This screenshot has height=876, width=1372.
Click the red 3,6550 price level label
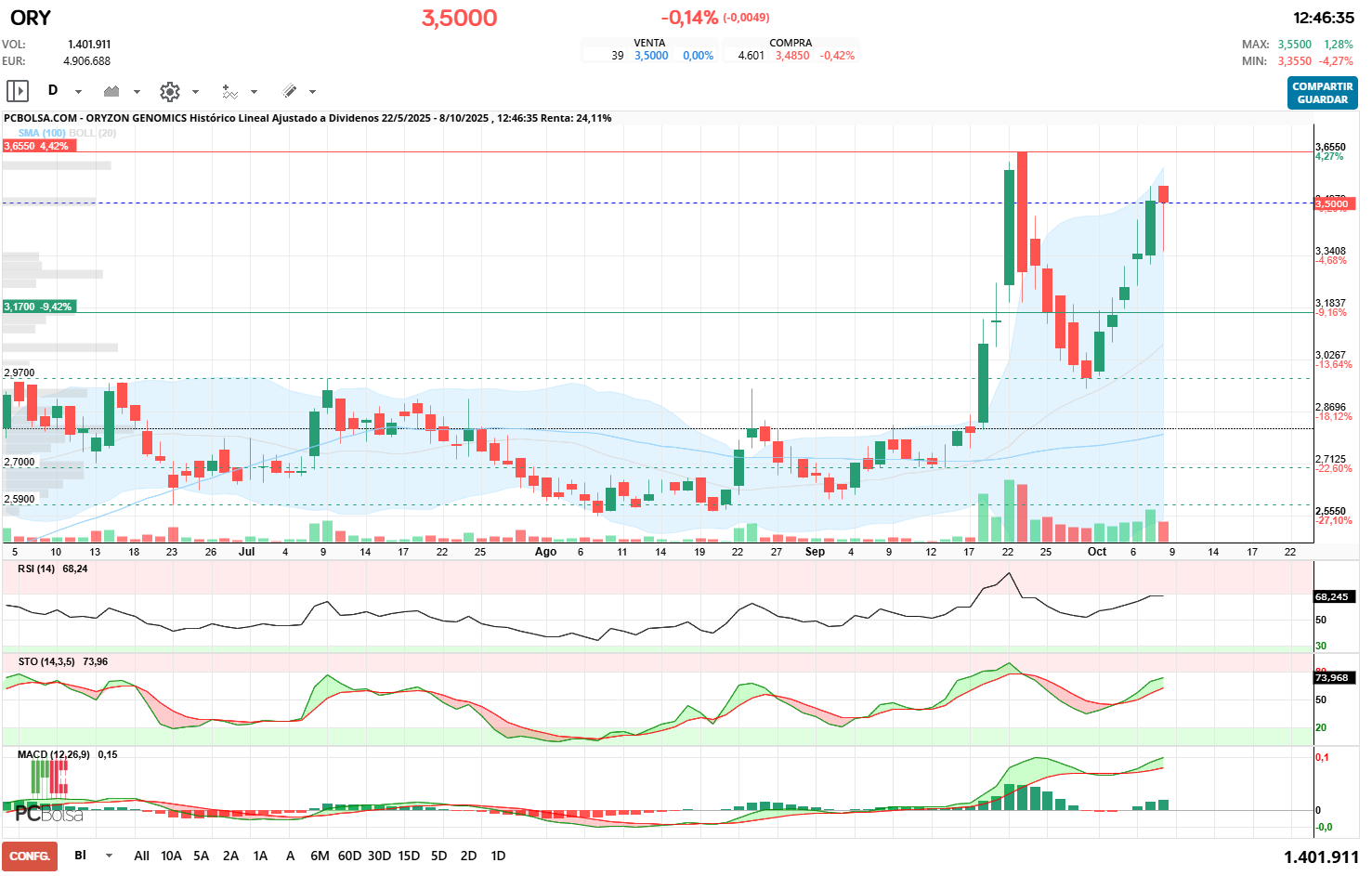36,146
